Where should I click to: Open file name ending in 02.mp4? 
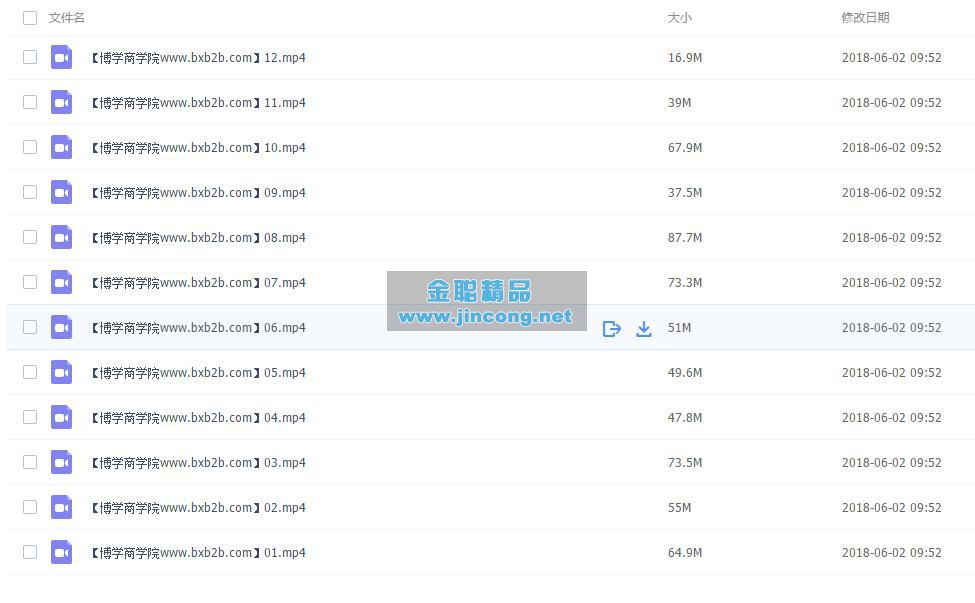[198, 508]
